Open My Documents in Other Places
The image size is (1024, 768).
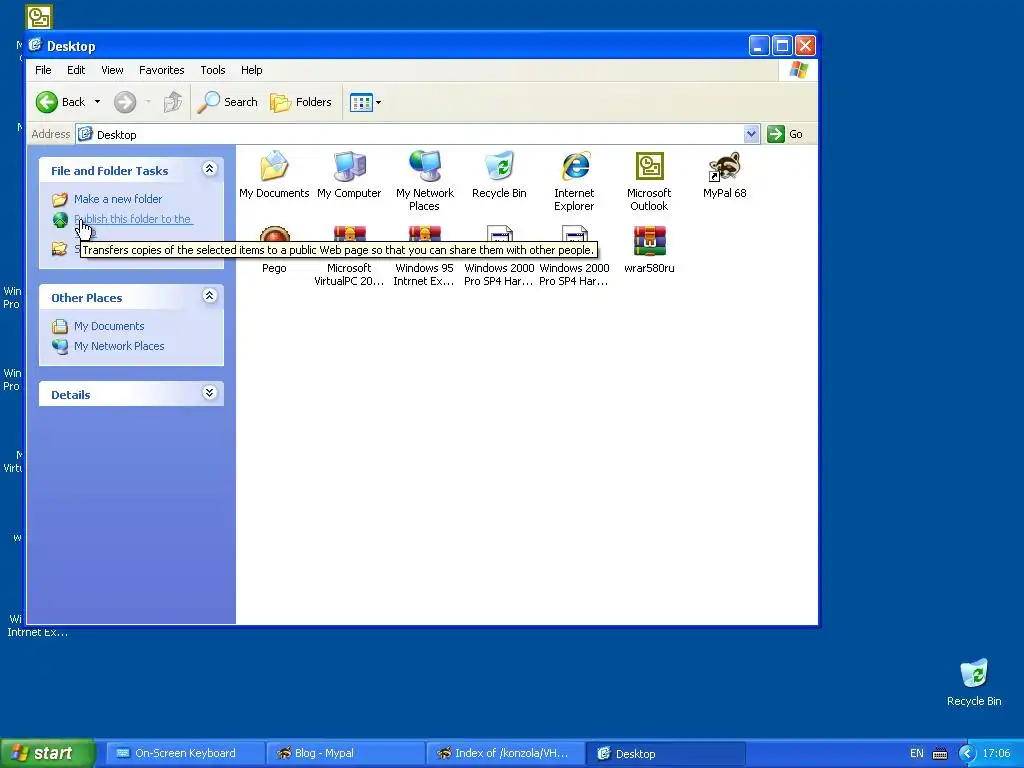(109, 326)
